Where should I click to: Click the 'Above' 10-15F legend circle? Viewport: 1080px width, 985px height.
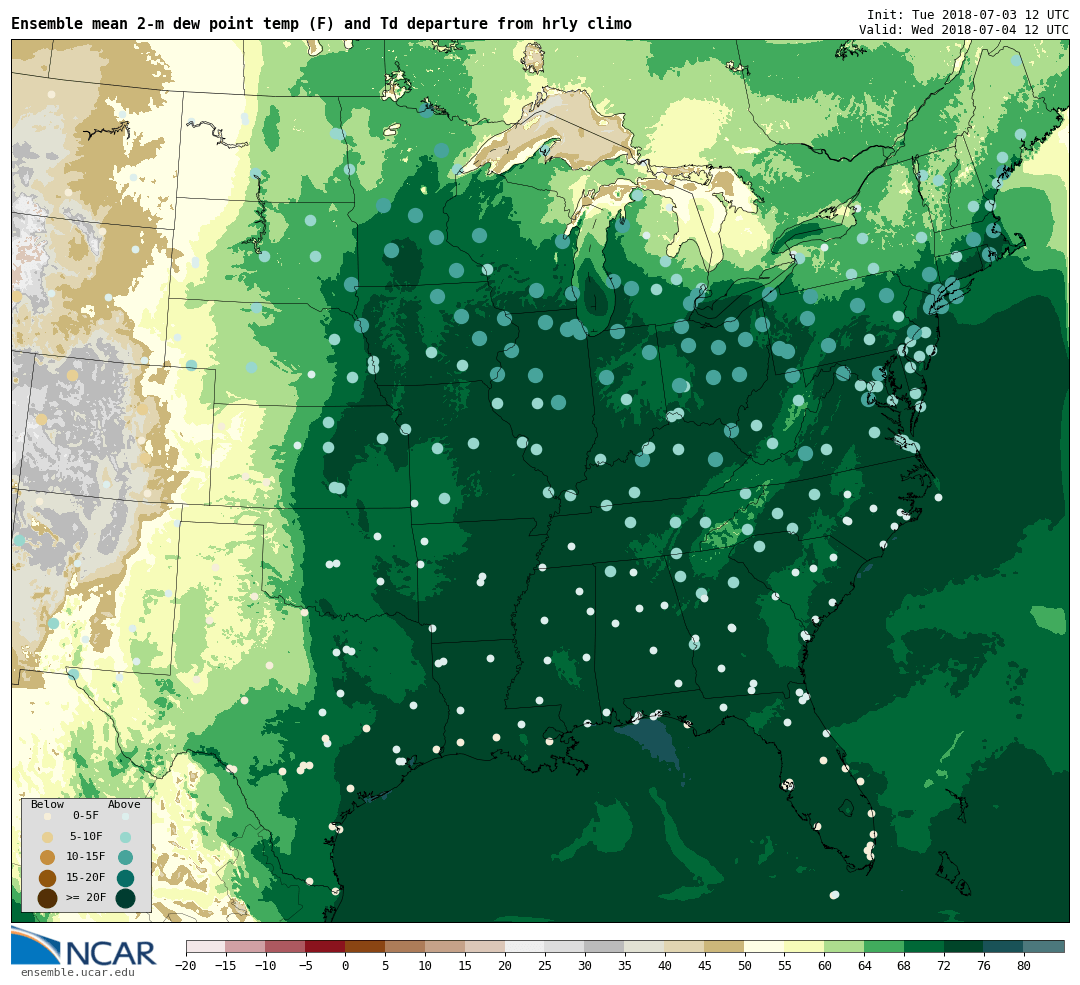click(125, 857)
